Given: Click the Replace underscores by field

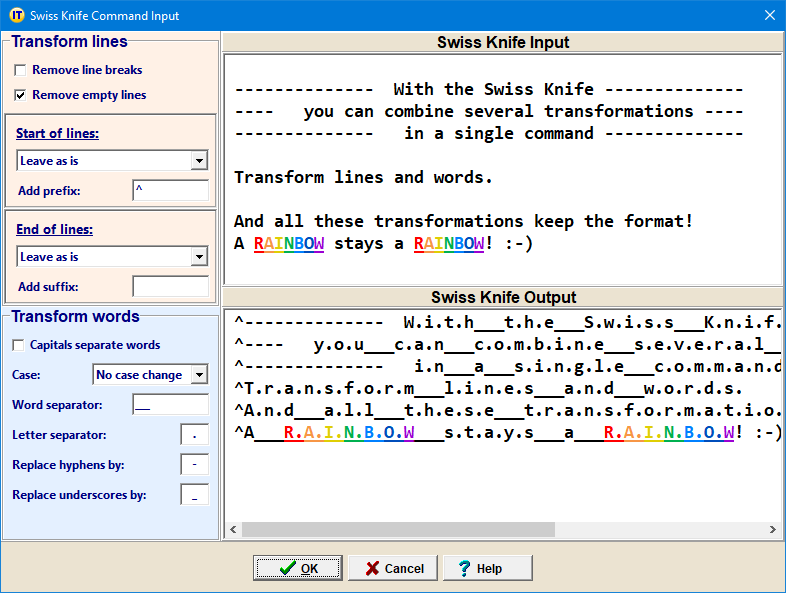Looking at the screenshot, I should [194, 495].
